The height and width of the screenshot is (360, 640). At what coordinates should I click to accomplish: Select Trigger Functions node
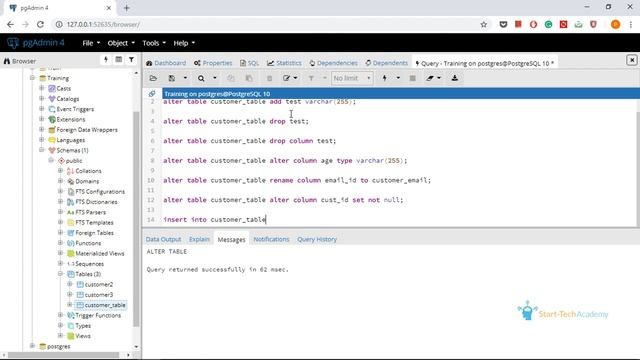[98, 316]
